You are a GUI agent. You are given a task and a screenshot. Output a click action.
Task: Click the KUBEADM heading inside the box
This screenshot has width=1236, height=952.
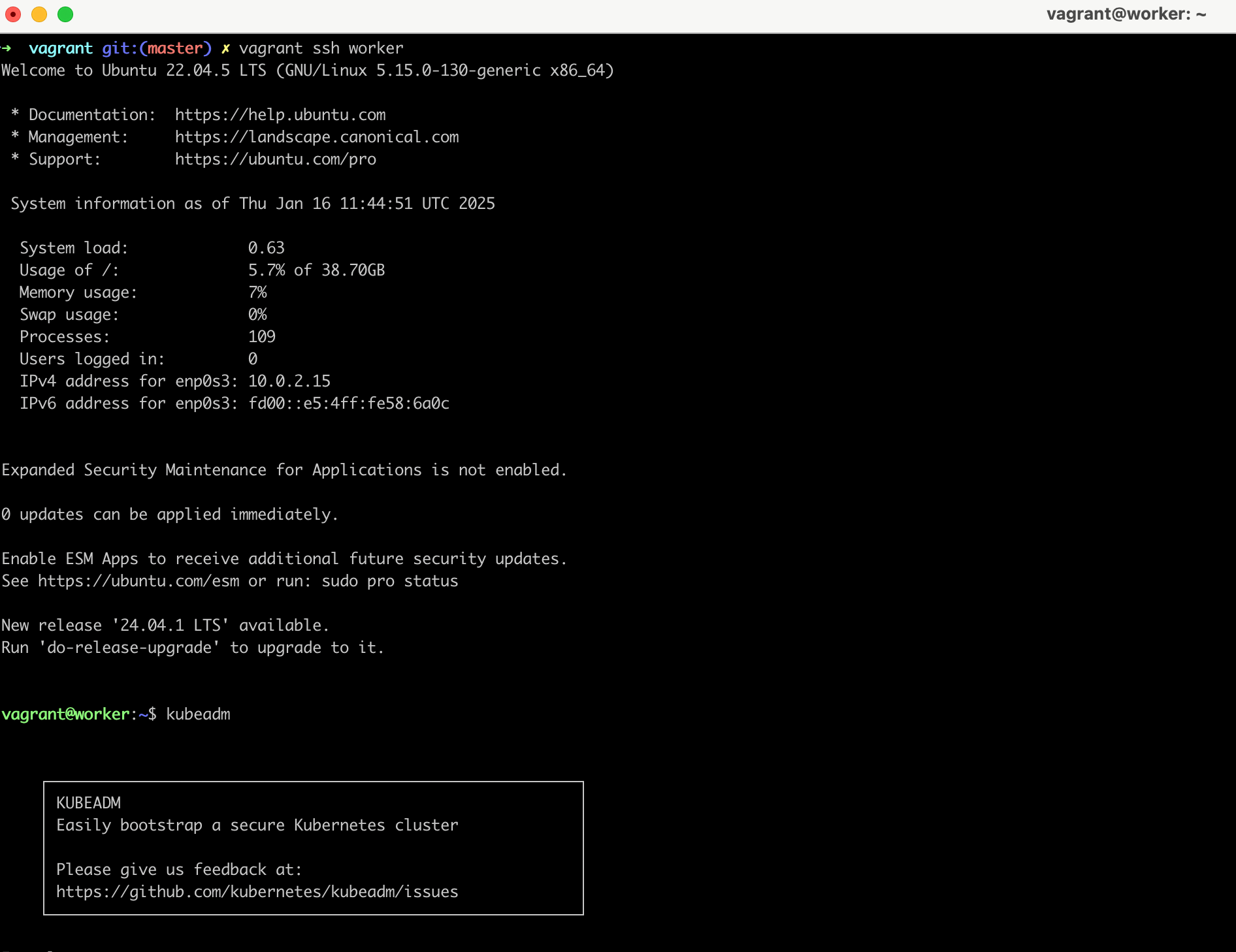88,802
